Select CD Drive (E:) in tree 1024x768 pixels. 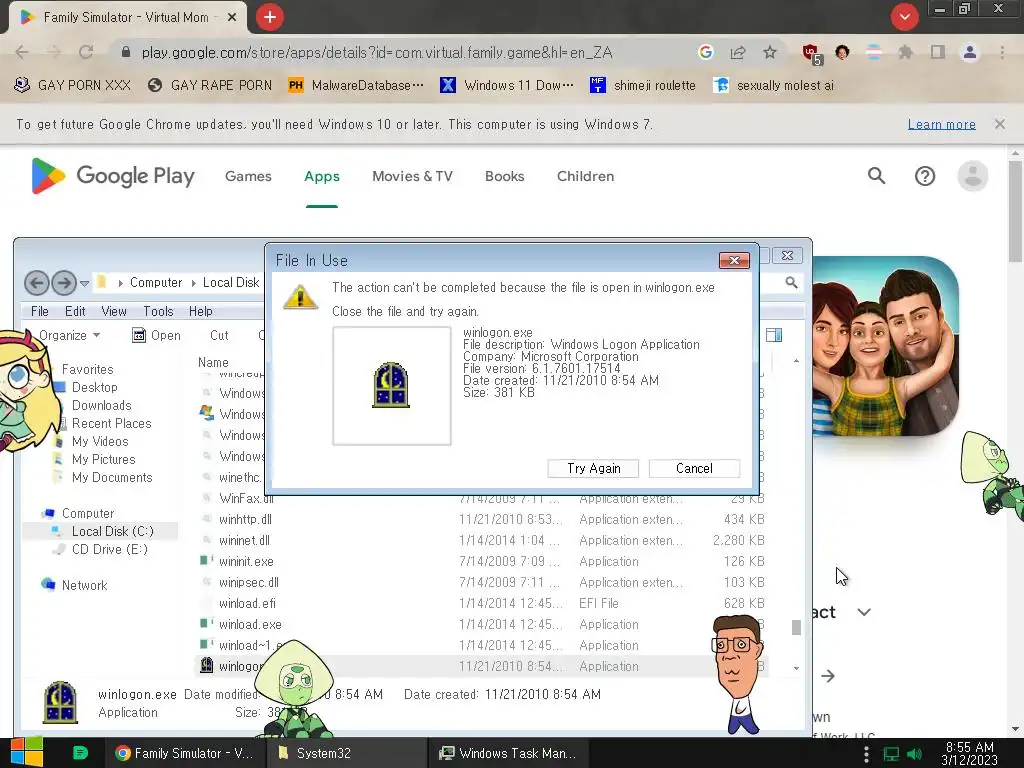(109, 549)
